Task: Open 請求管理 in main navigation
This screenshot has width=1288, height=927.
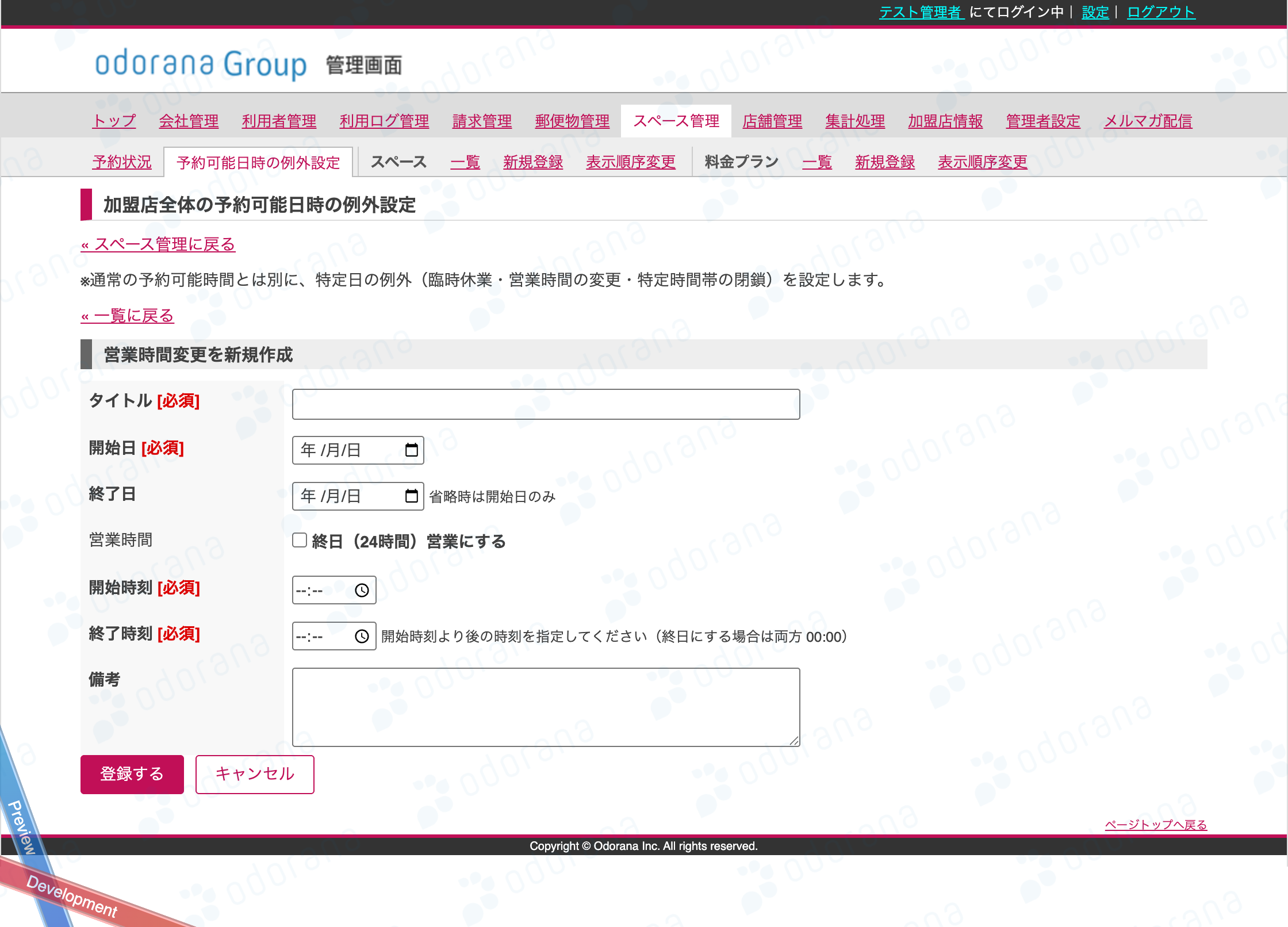Action: tap(482, 121)
